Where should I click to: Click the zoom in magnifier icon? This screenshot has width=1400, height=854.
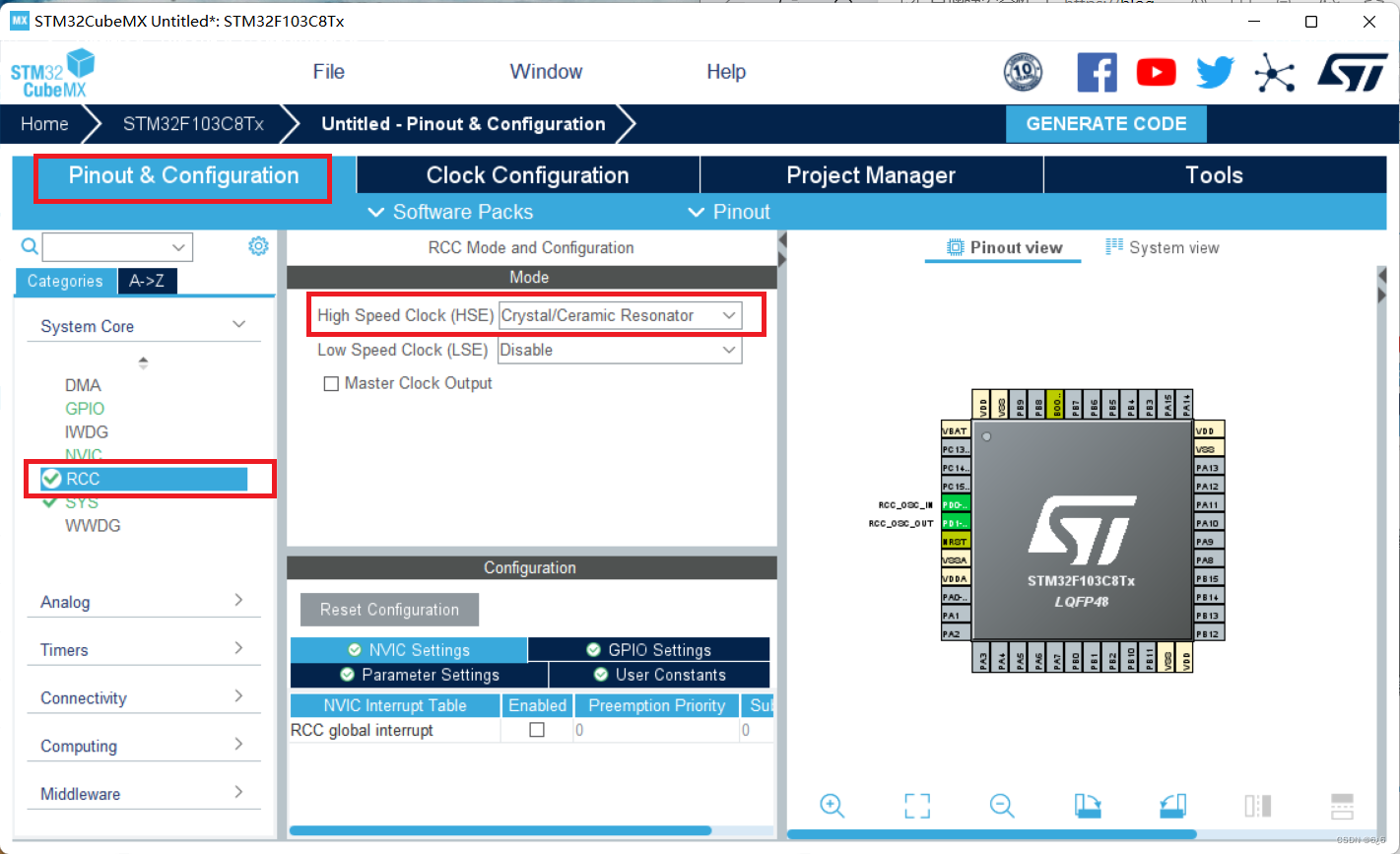coord(833,806)
